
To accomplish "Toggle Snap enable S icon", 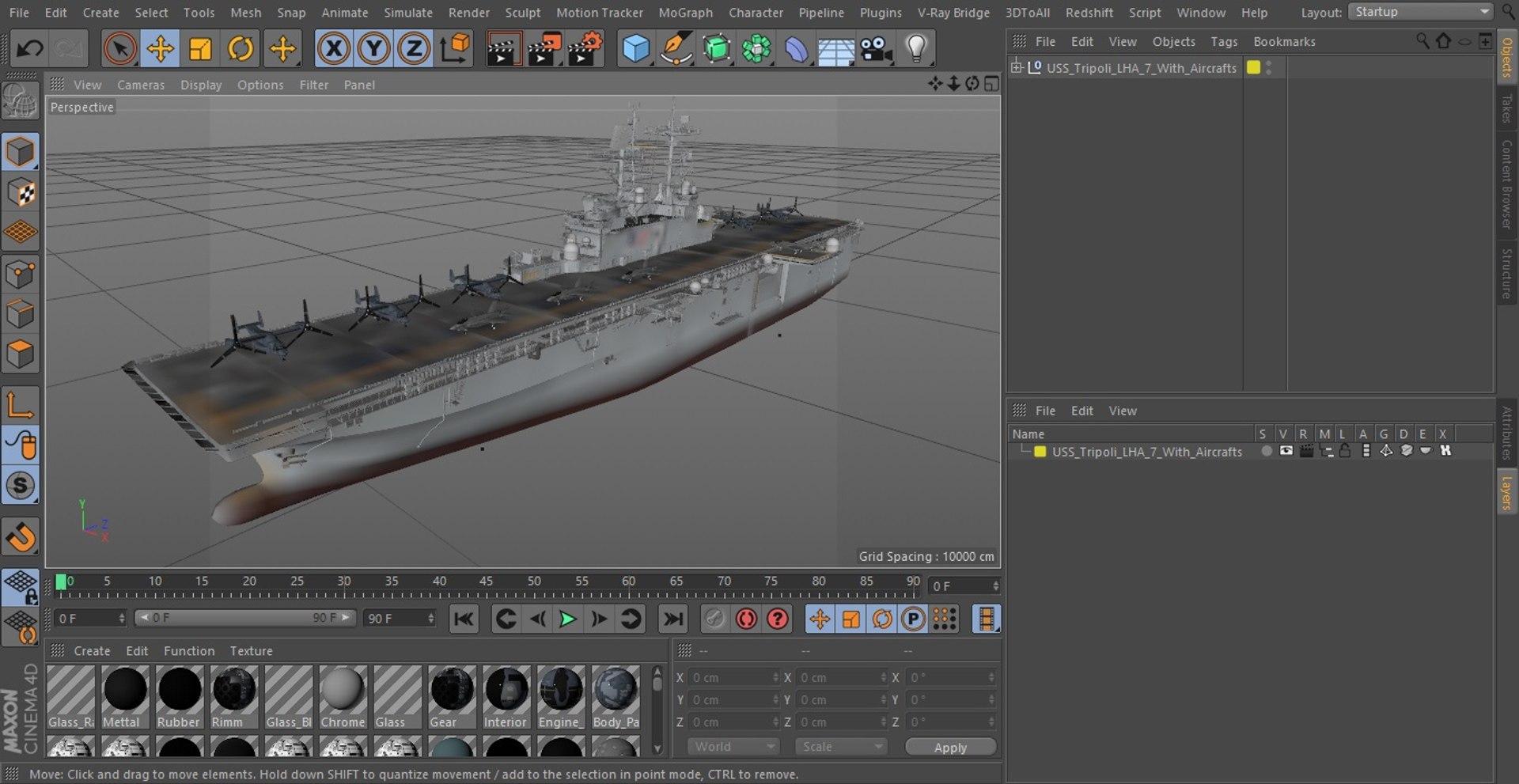I will click(x=21, y=485).
